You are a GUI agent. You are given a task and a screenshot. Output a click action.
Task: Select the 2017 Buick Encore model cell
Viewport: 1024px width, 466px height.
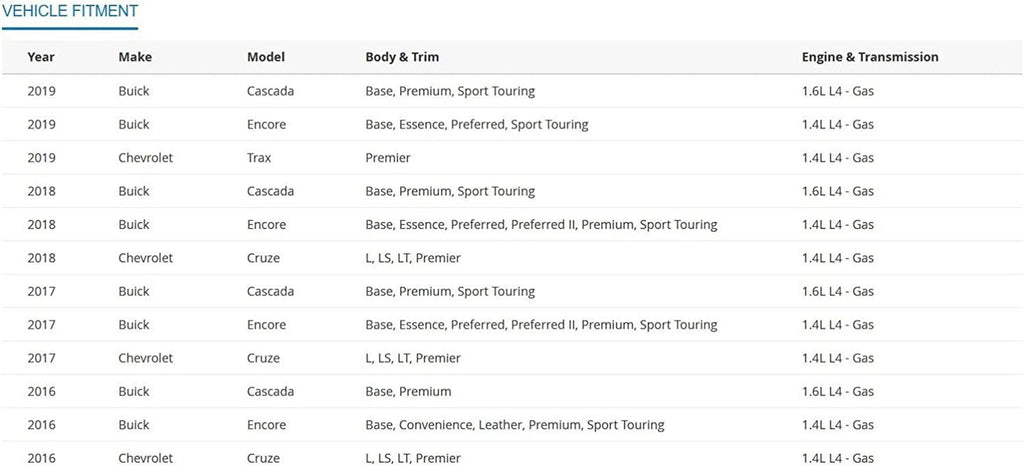pos(266,325)
